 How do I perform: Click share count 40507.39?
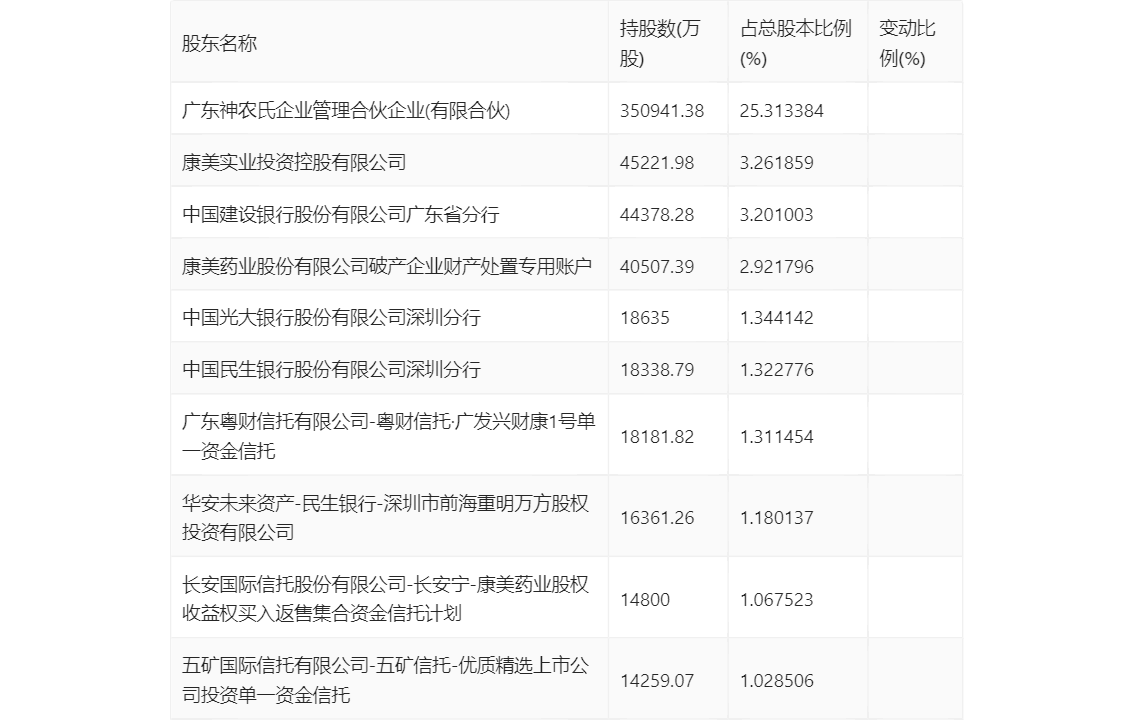[x=657, y=267]
